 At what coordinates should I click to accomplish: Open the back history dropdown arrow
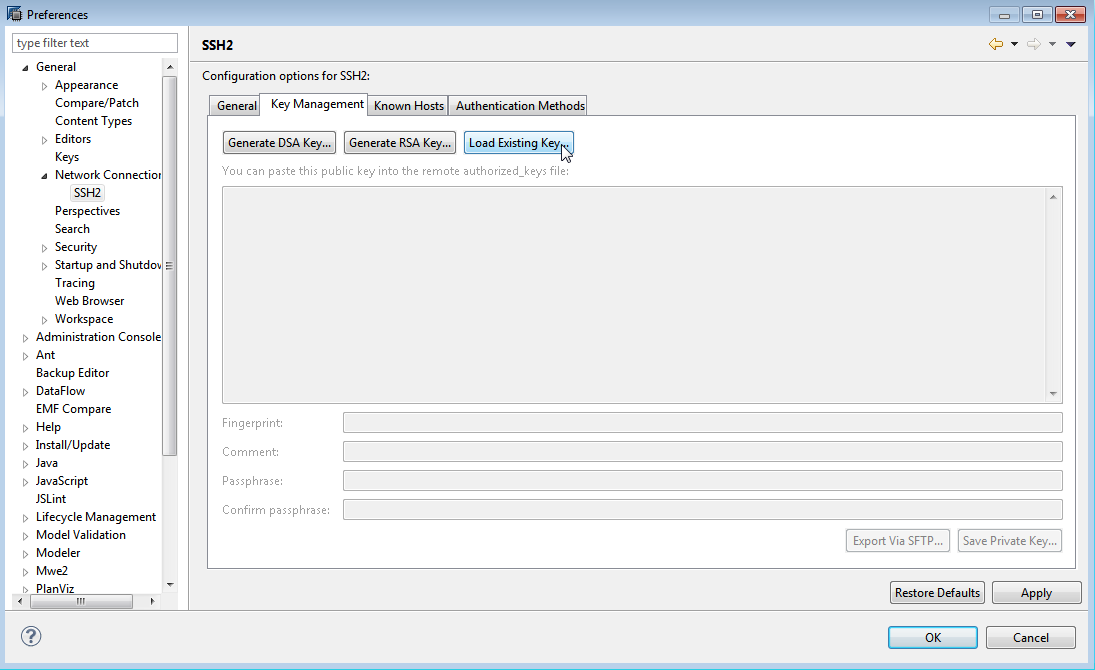(x=1014, y=45)
